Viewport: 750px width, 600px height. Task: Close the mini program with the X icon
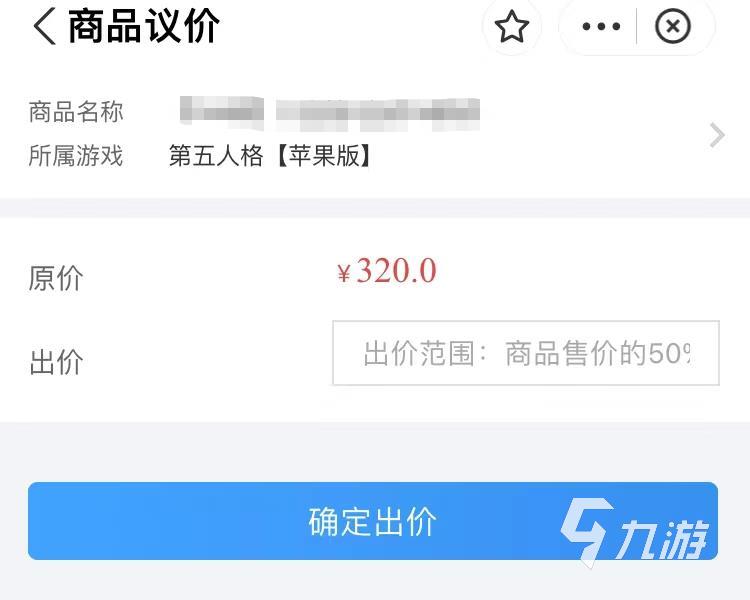coord(673,26)
